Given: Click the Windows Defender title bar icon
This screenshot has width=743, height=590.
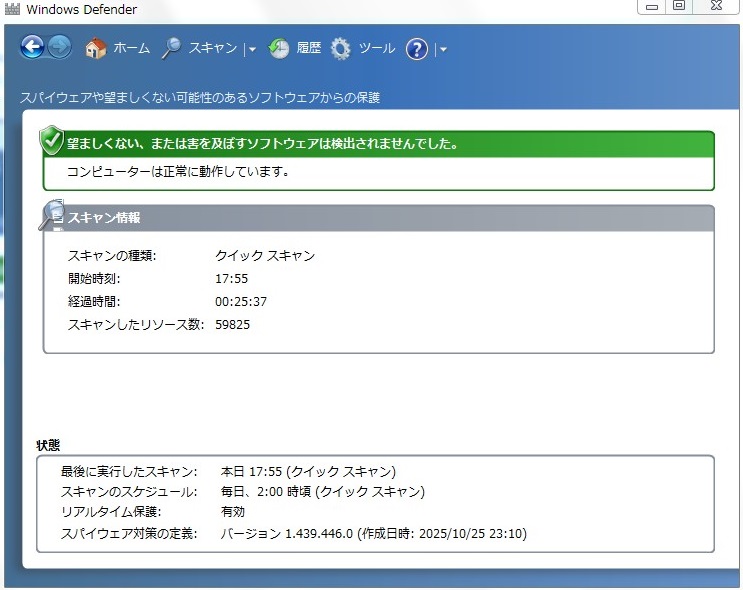Looking at the screenshot, I should pos(12,10).
